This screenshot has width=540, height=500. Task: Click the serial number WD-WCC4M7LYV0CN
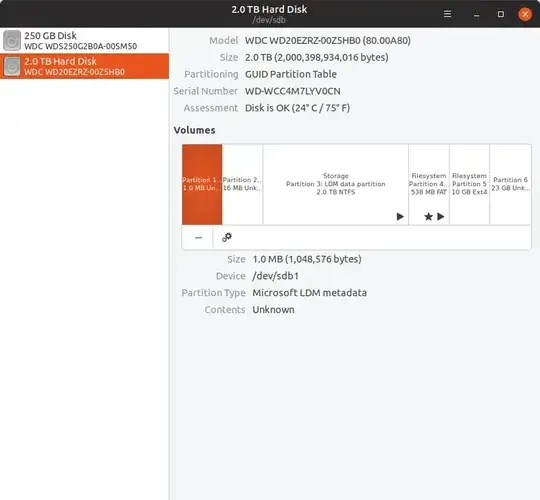point(292,91)
